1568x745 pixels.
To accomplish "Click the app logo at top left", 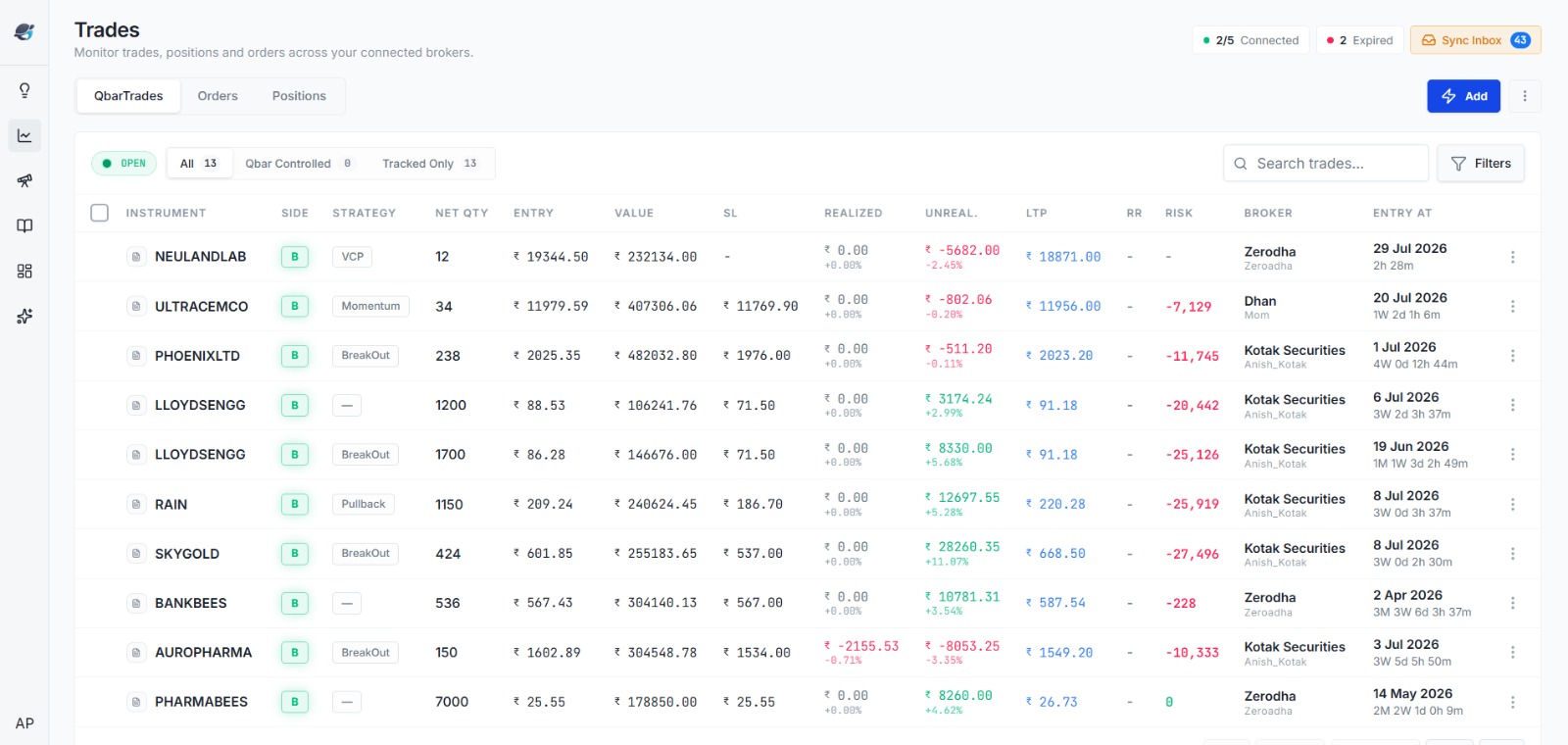I will 24,31.
